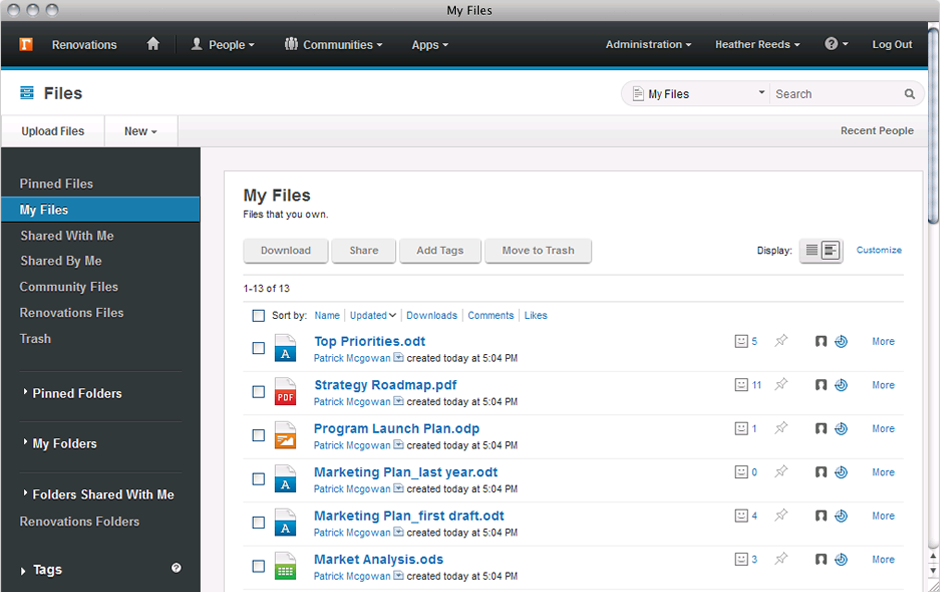Toggle the select-all checkbox beside Sort by
940x592 pixels.
coord(259,316)
